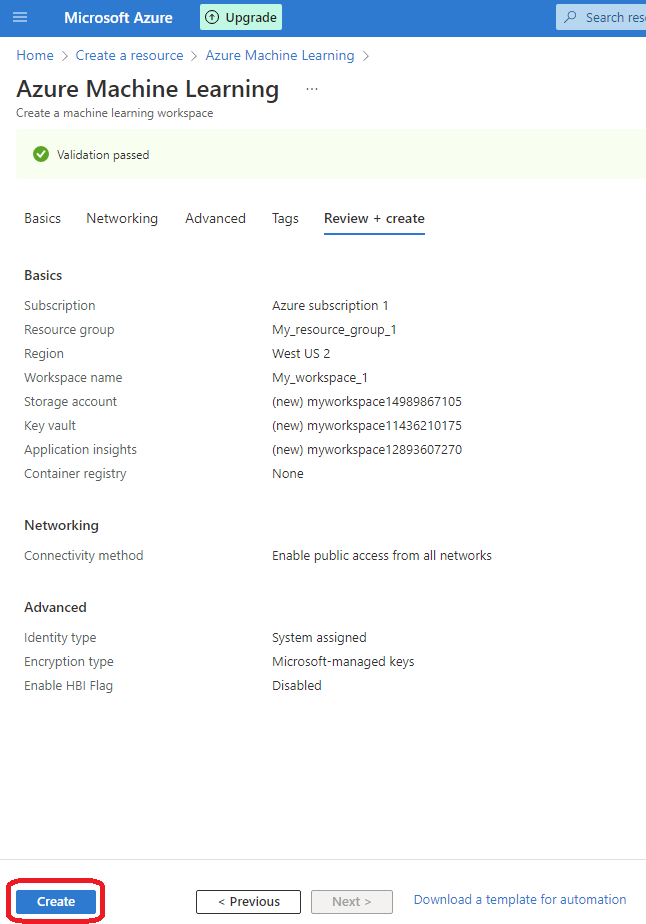Viewport: 646px width, 924px height.
Task: Click the Upgrade arrow icon
Action: [x=212, y=17]
